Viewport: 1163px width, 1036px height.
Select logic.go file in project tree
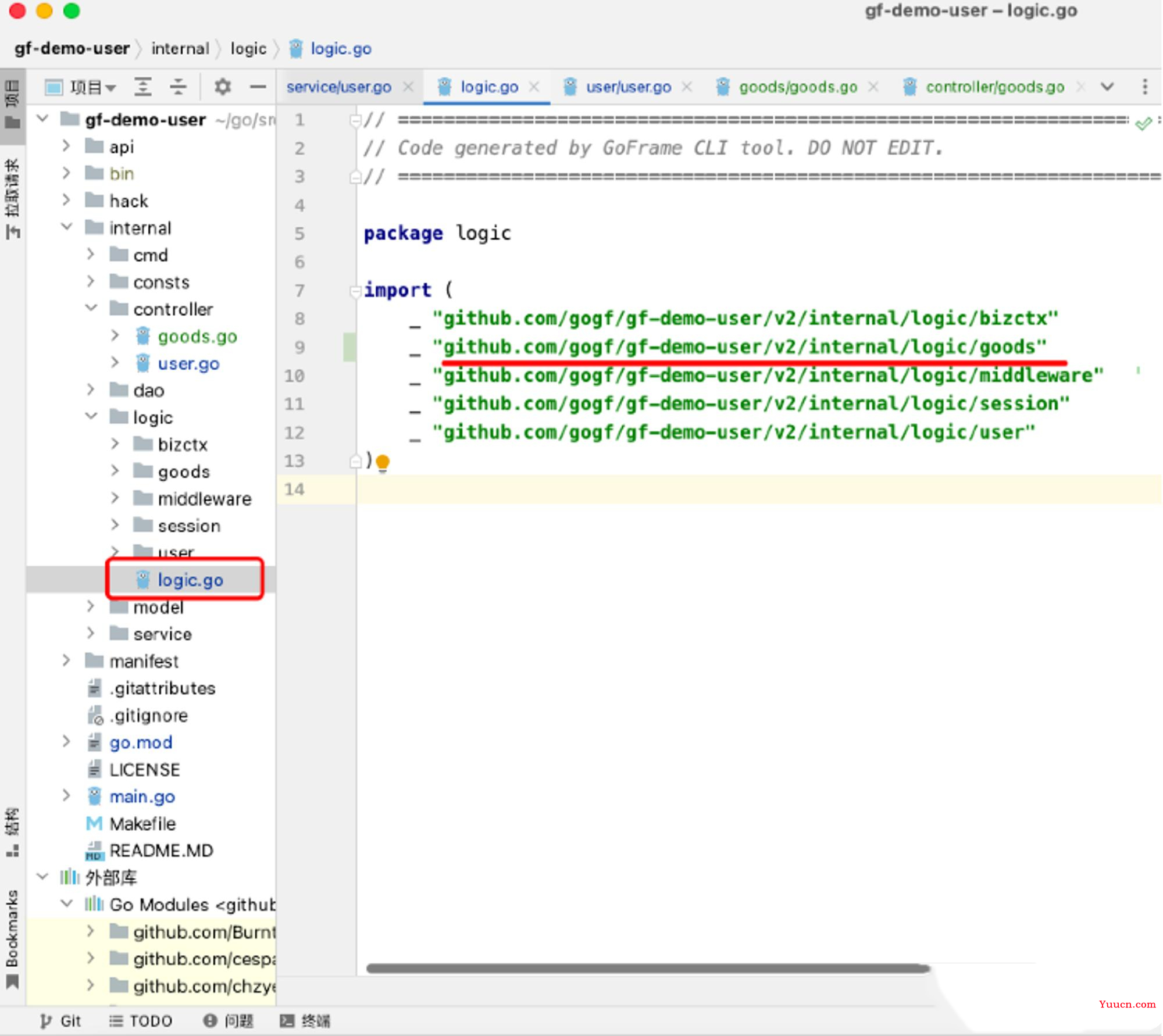[x=190, y=580]
